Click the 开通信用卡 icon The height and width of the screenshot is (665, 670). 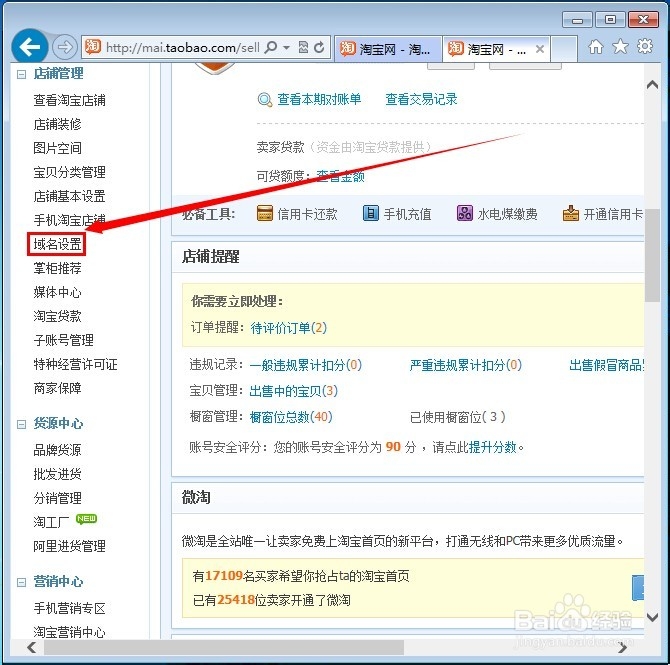571,213
